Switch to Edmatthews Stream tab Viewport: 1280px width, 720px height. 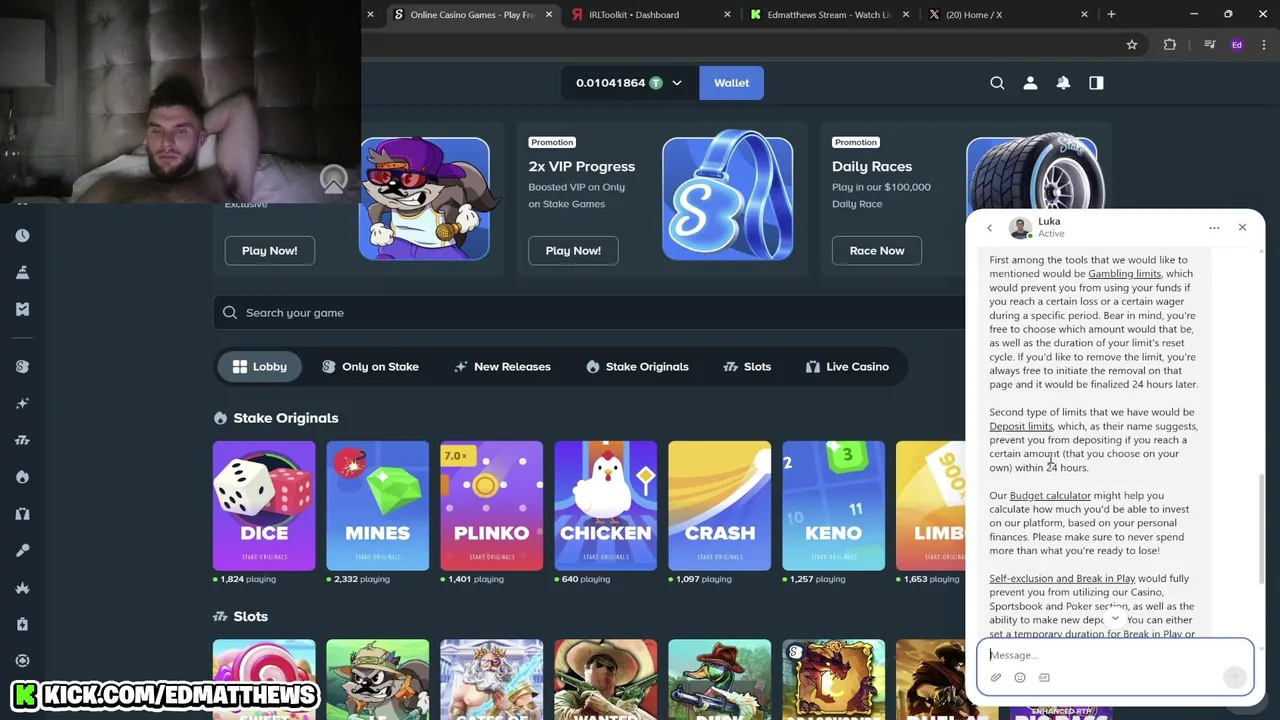(829, 15)
